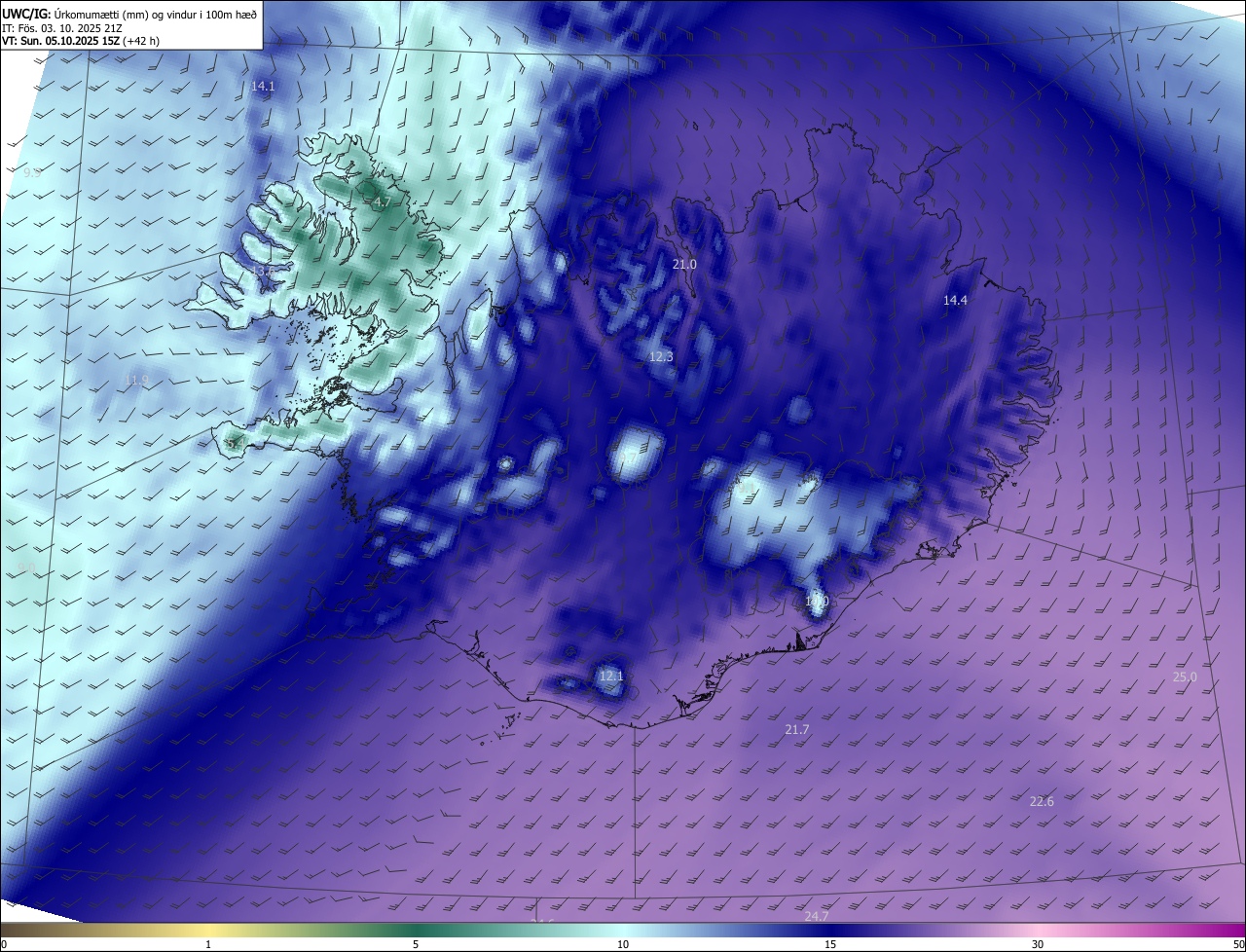The width and height of the screenshot is (1246, 952).
Task: Click the map value 22.6
Action: [1042, 802]
